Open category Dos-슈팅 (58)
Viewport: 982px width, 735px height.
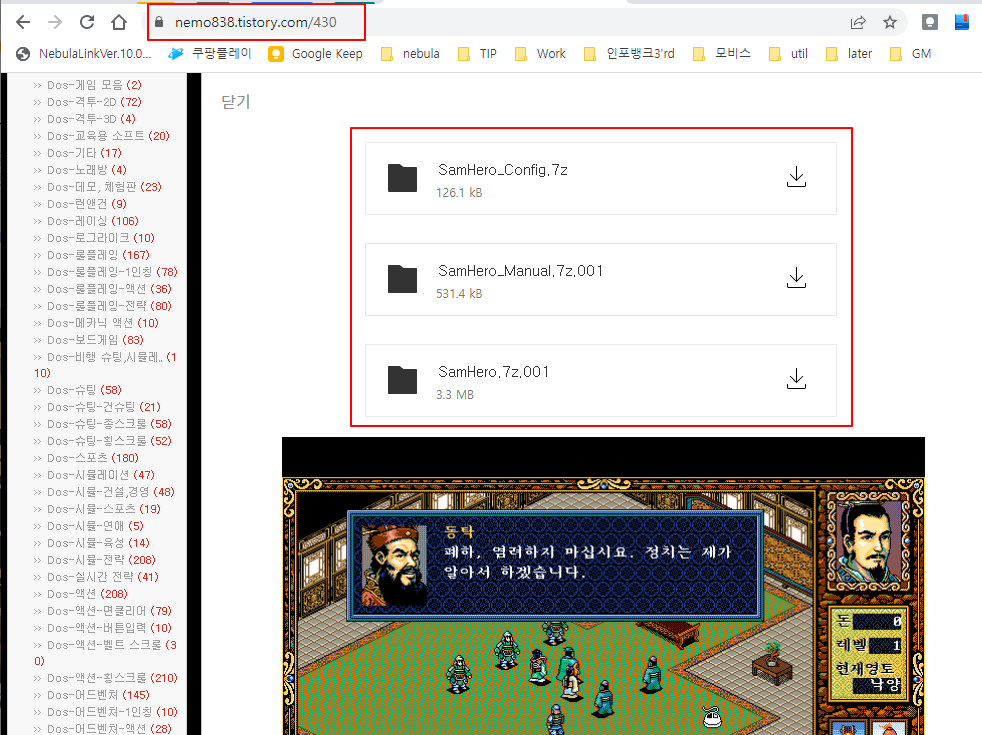(x=84, y=389)
